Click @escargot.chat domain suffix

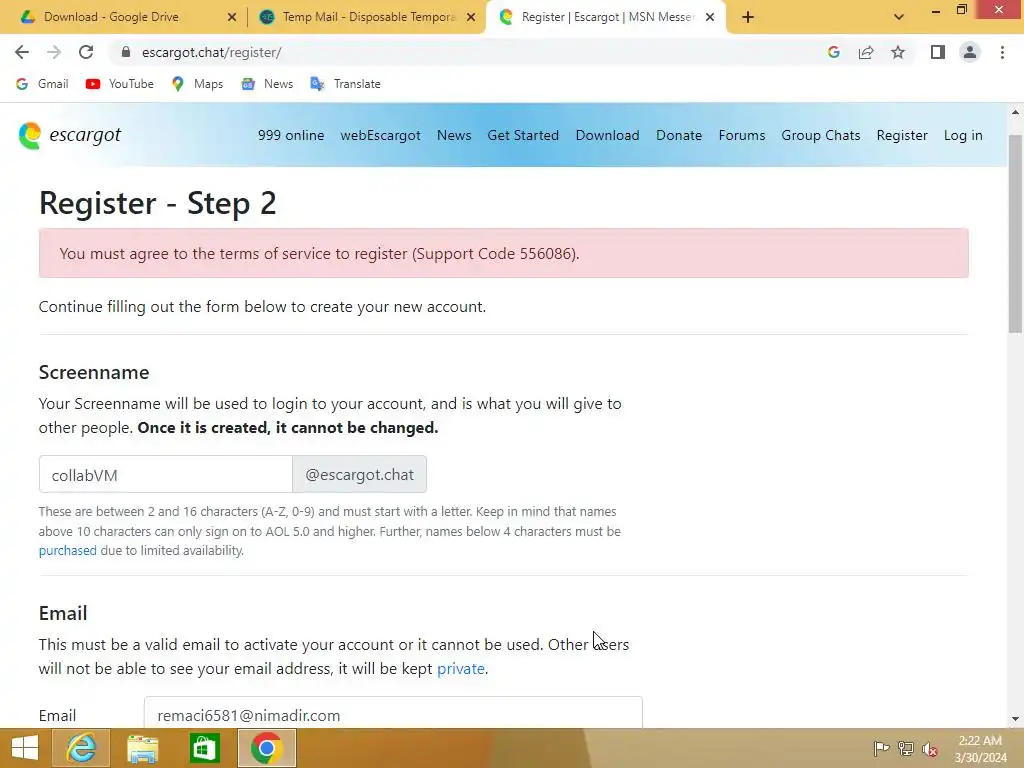359,474
